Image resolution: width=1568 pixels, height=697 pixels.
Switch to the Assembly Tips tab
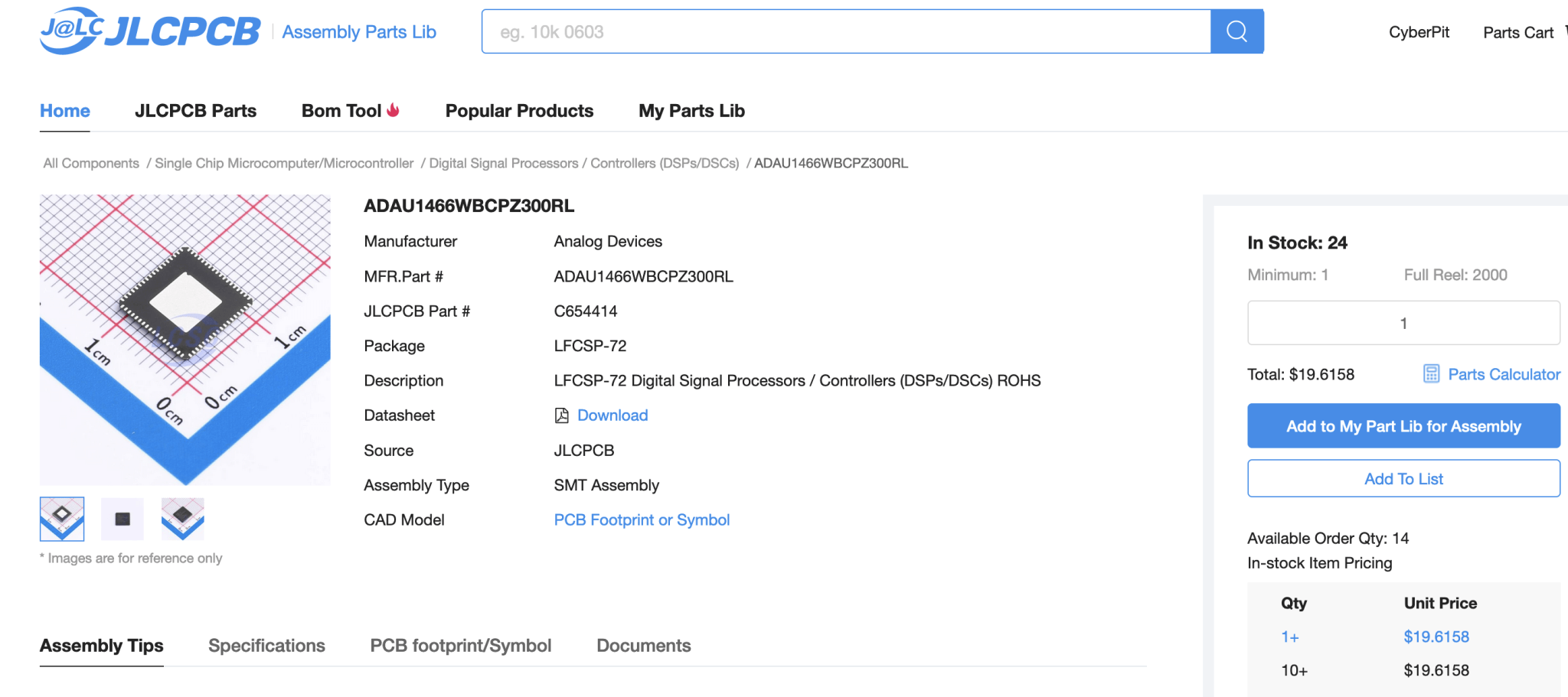click(102, 646)
